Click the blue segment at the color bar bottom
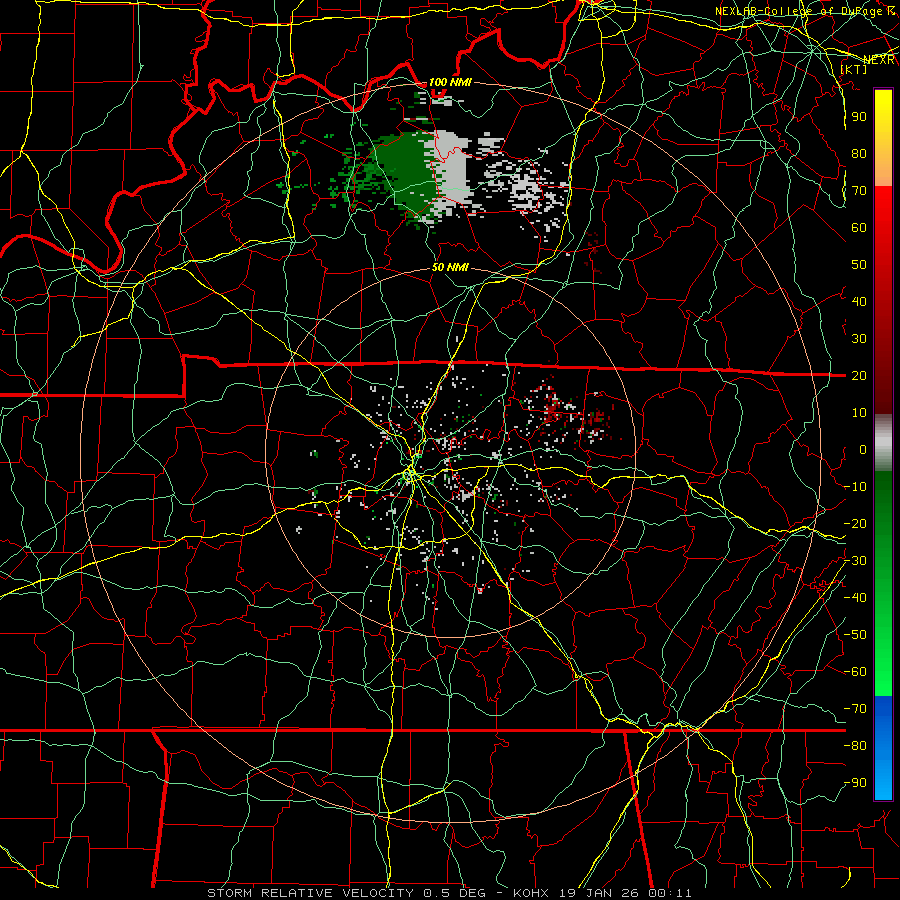 tap(883, 748)
